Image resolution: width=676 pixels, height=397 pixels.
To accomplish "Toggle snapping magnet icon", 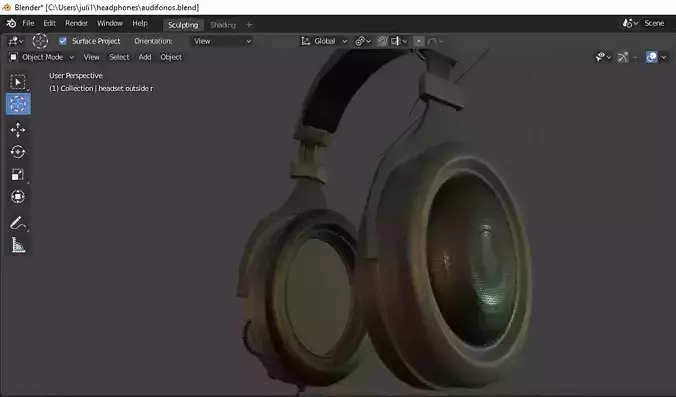I will click(x=382, y=41).
